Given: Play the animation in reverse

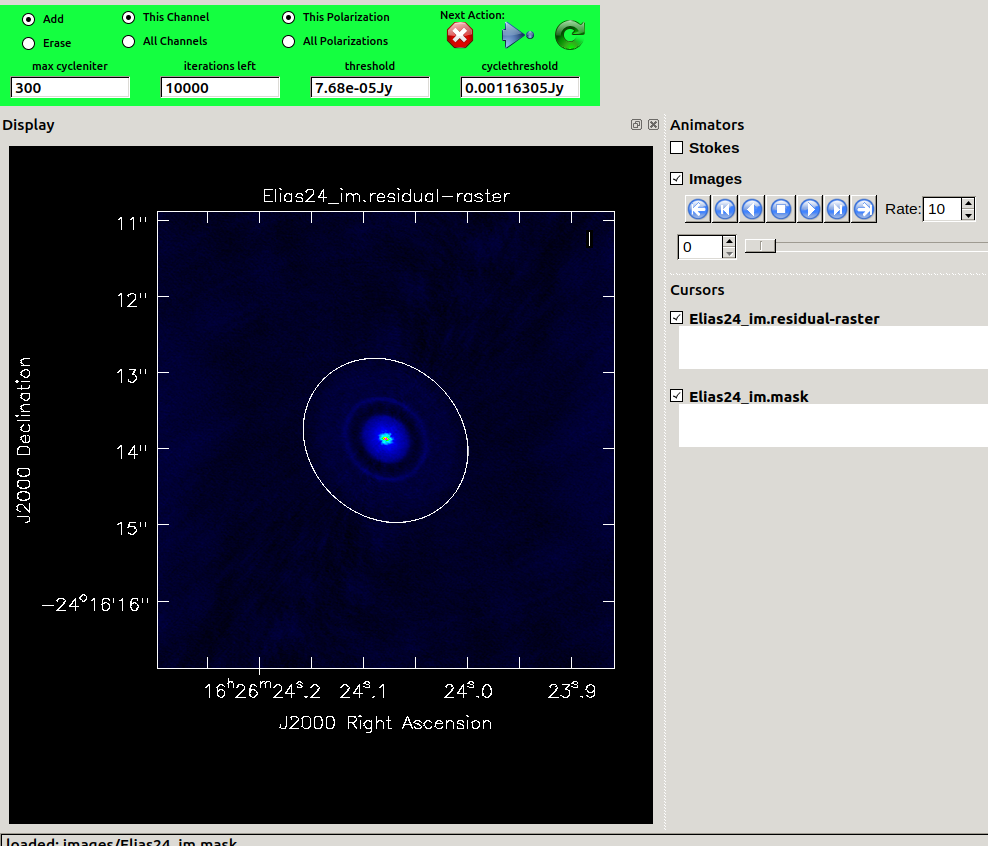Looking at the screenshot, I should point(752,209).
